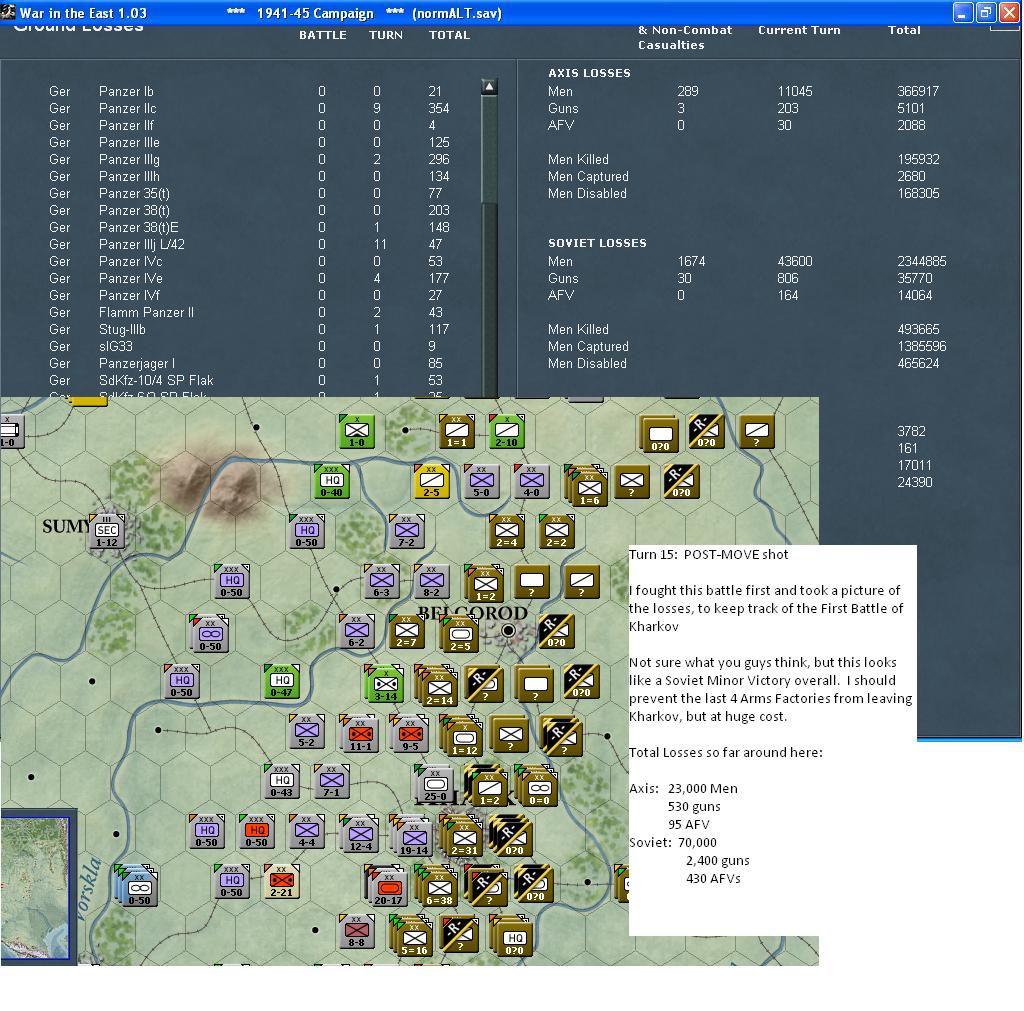Image resolution: width=1024 pixels, height=1011 pixels.
Task: Click the 'SOVIET LOSSES' heading
Action: point(597,243)
